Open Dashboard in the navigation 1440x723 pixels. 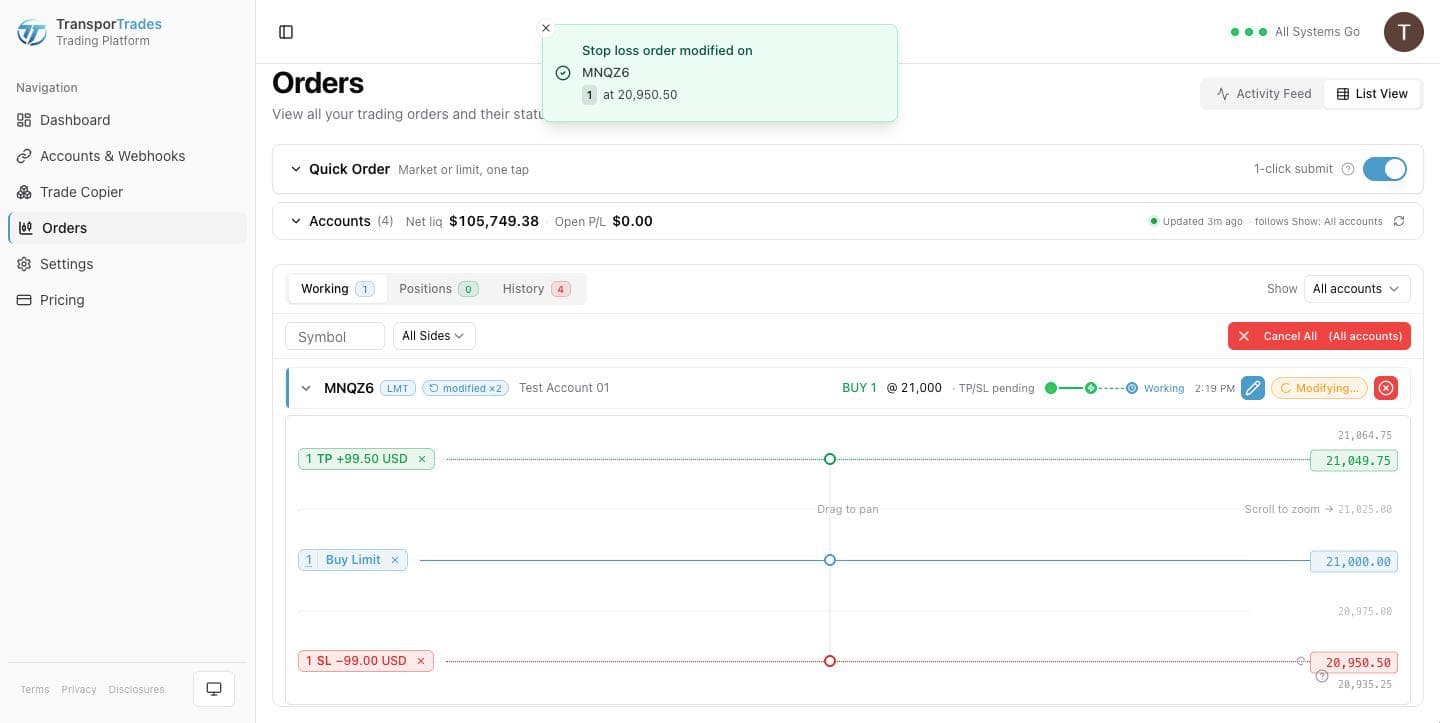127,120
